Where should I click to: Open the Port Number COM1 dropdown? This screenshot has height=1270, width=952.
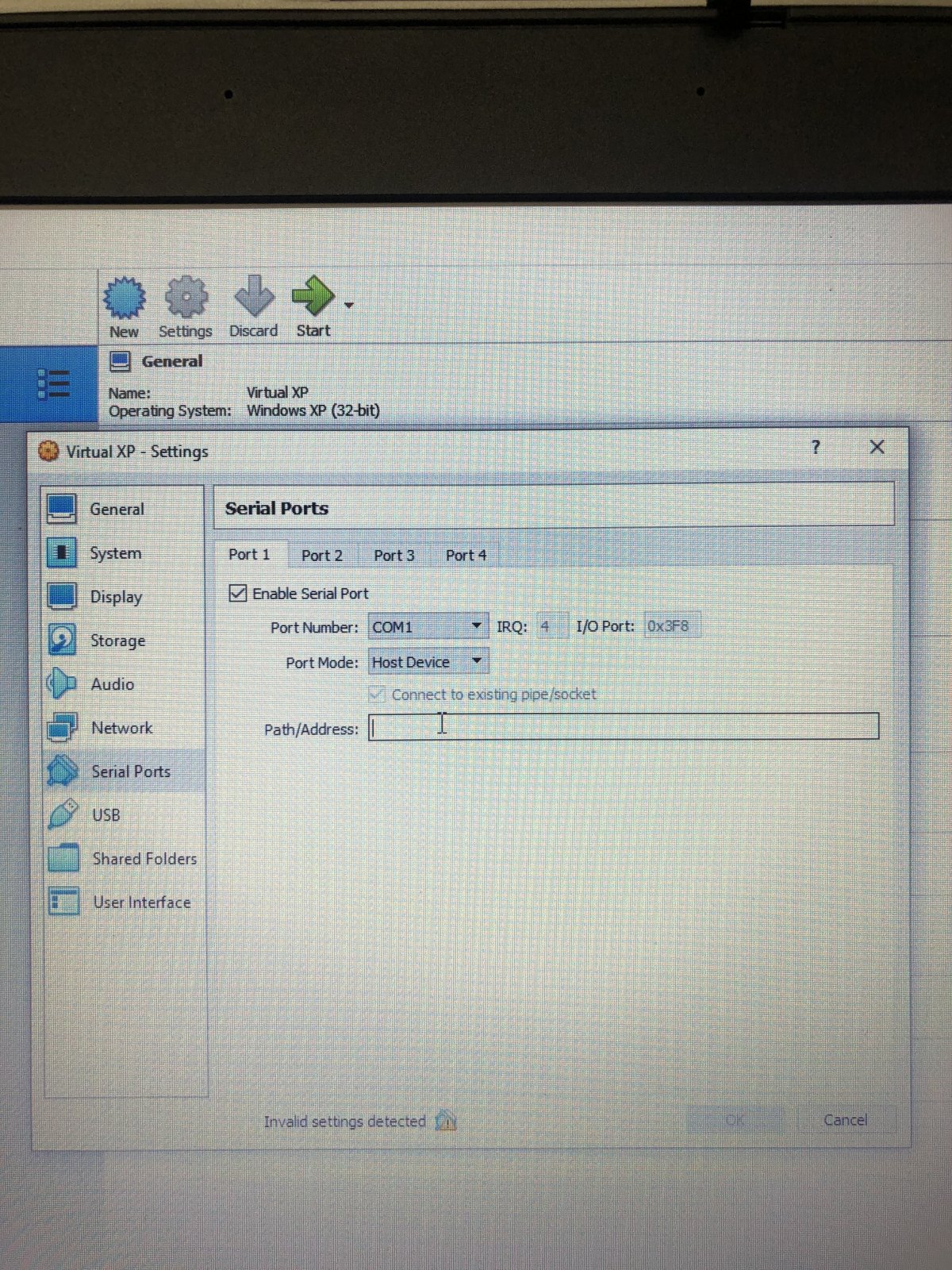[428, 626]
